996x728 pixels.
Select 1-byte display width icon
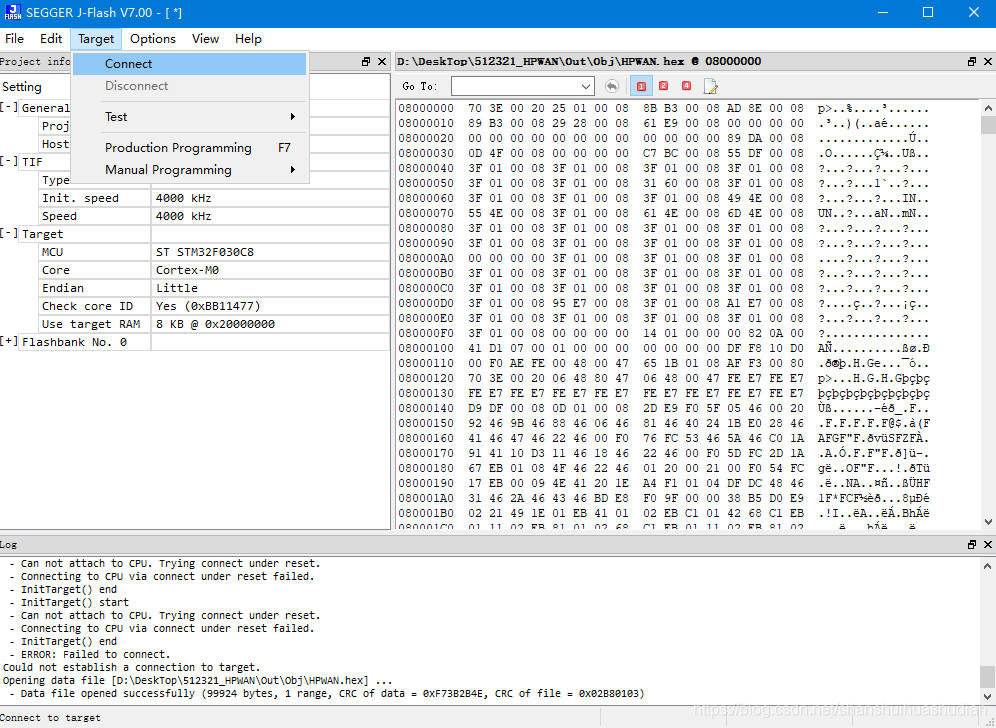tap(641, 86)
